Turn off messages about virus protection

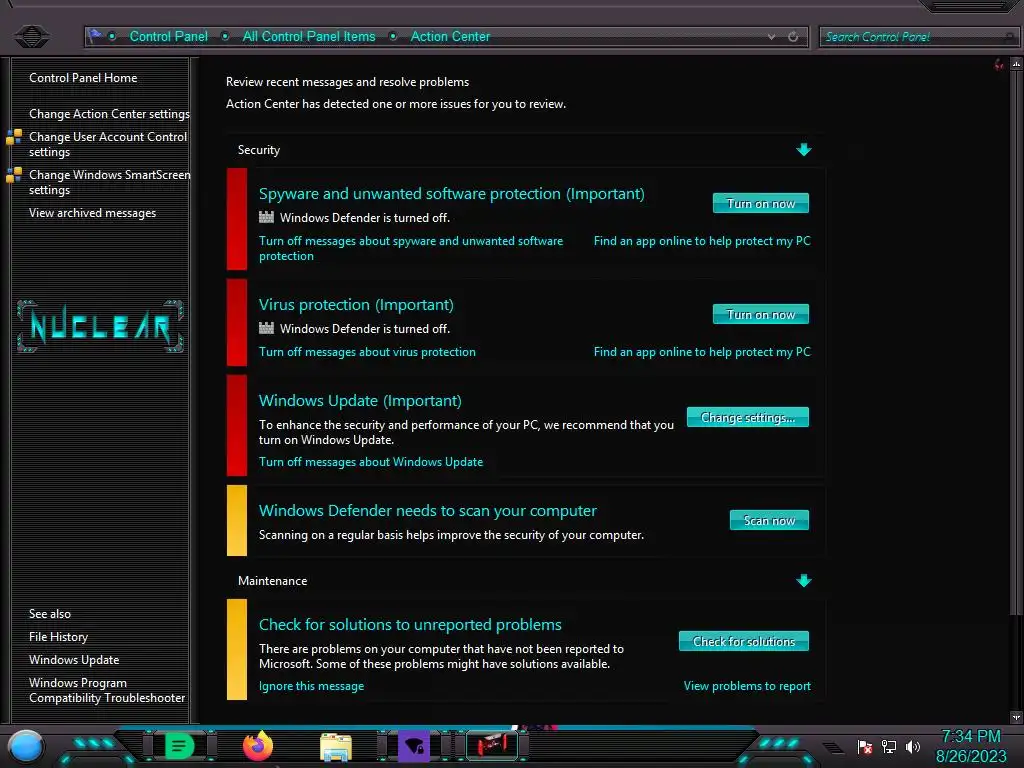[x=367, y=352]
